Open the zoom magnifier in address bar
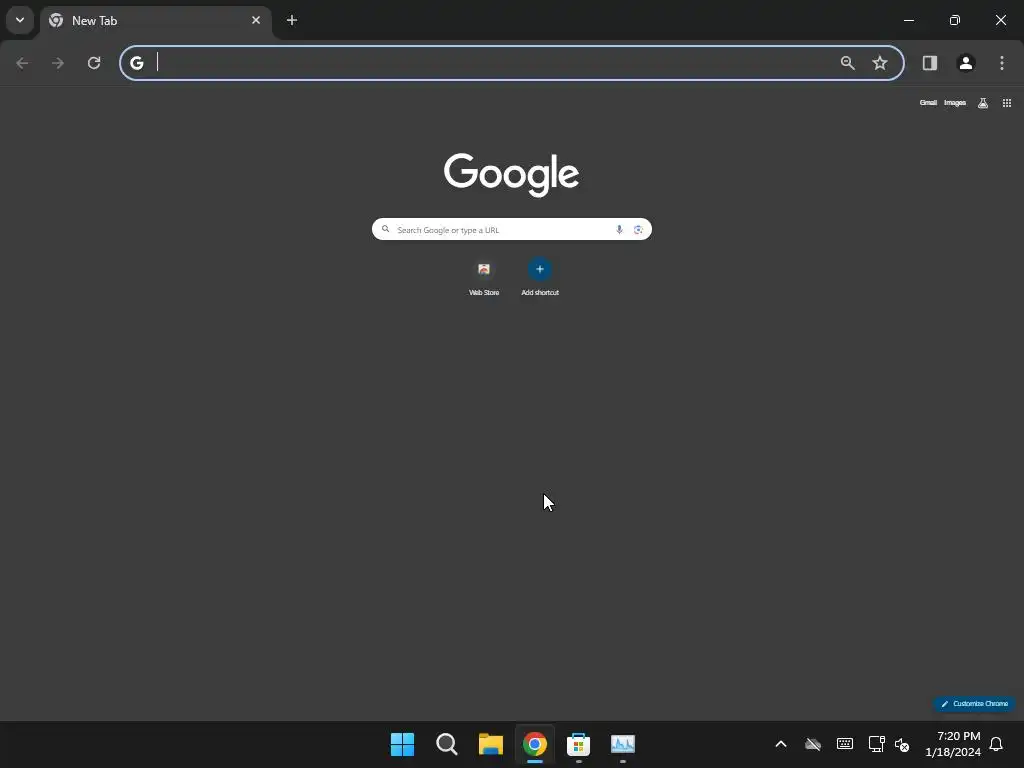The height and width of the screenshot is (768, 1024). click(x=848, y=63)
